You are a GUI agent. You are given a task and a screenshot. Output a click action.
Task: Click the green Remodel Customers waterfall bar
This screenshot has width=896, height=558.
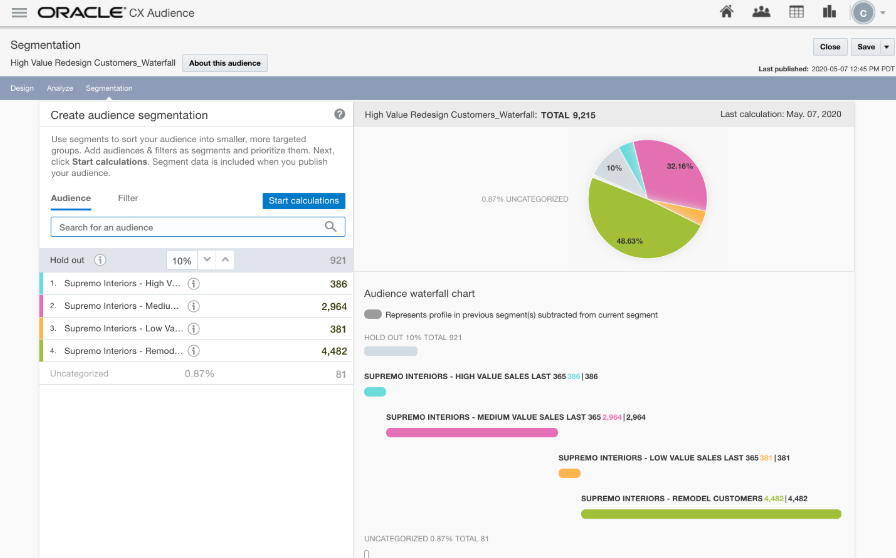pos(711,514)
